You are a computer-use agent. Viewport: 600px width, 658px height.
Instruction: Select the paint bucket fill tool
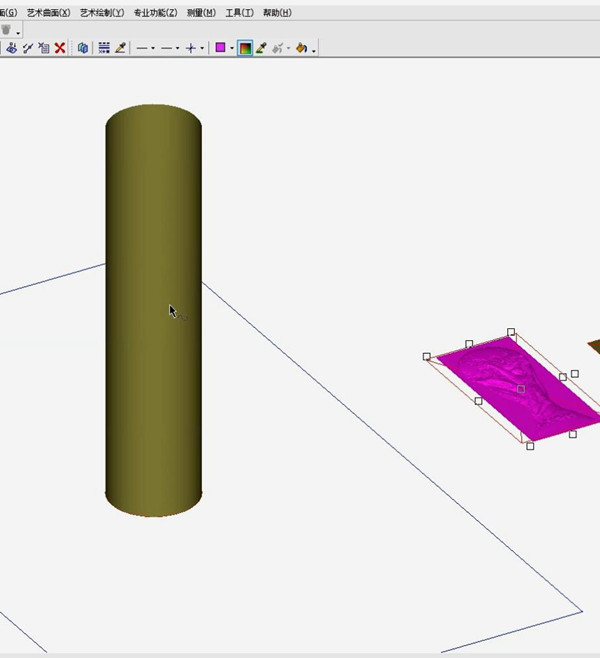click(300, 48)
